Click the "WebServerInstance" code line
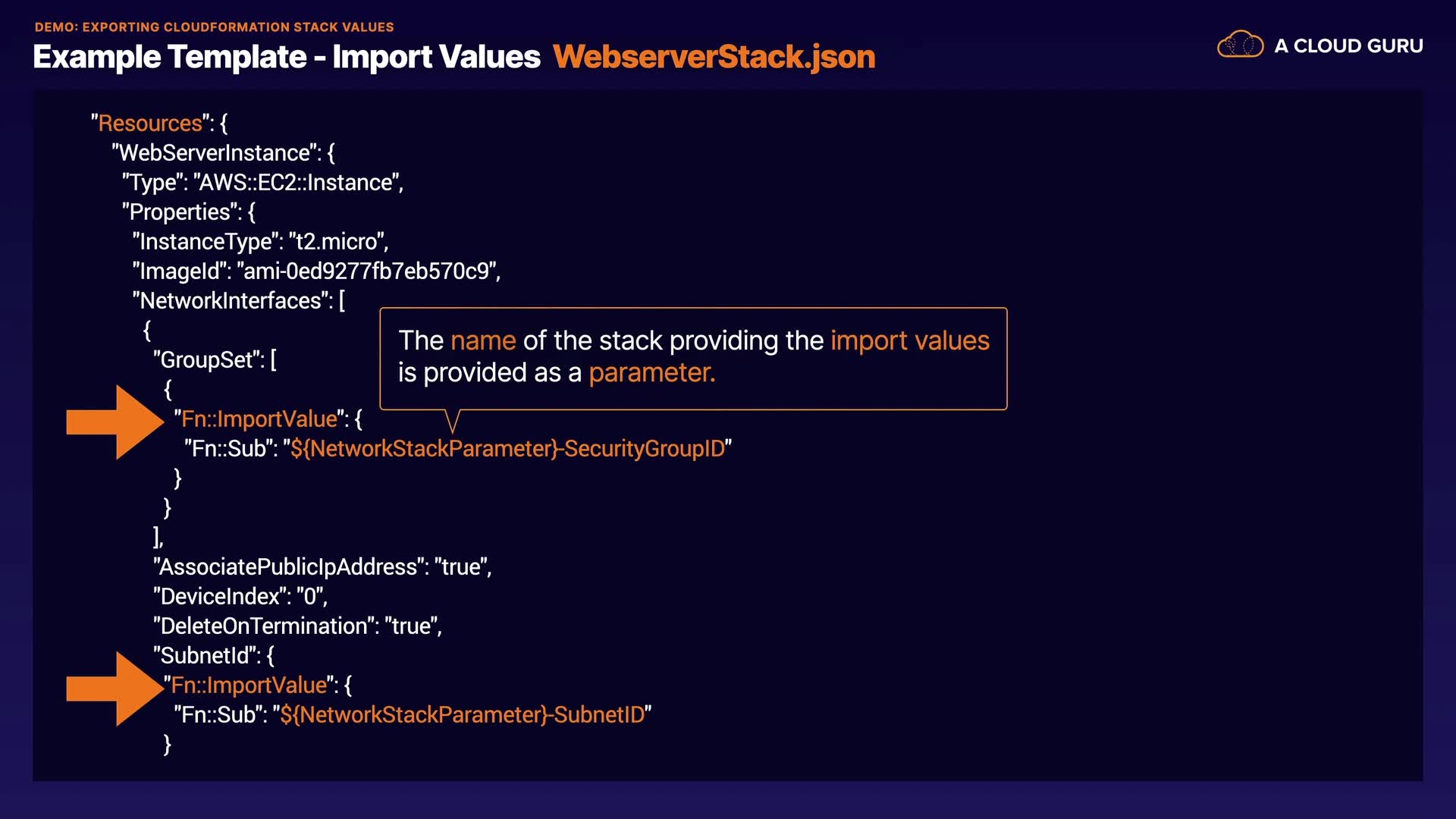This screenshot has height=819, width=1456. coord(223,153)
